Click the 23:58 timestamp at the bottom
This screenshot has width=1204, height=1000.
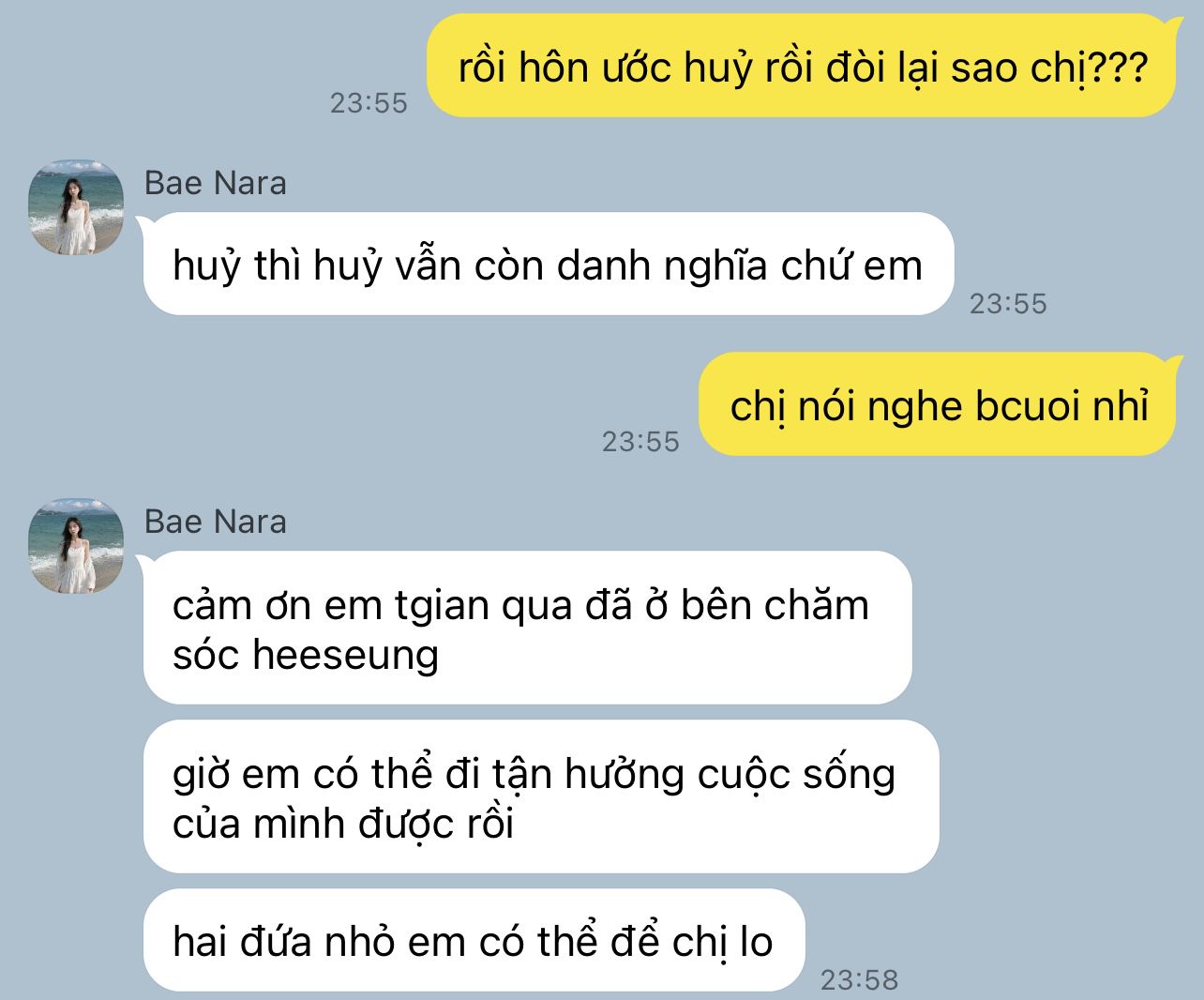coord(860,980)
